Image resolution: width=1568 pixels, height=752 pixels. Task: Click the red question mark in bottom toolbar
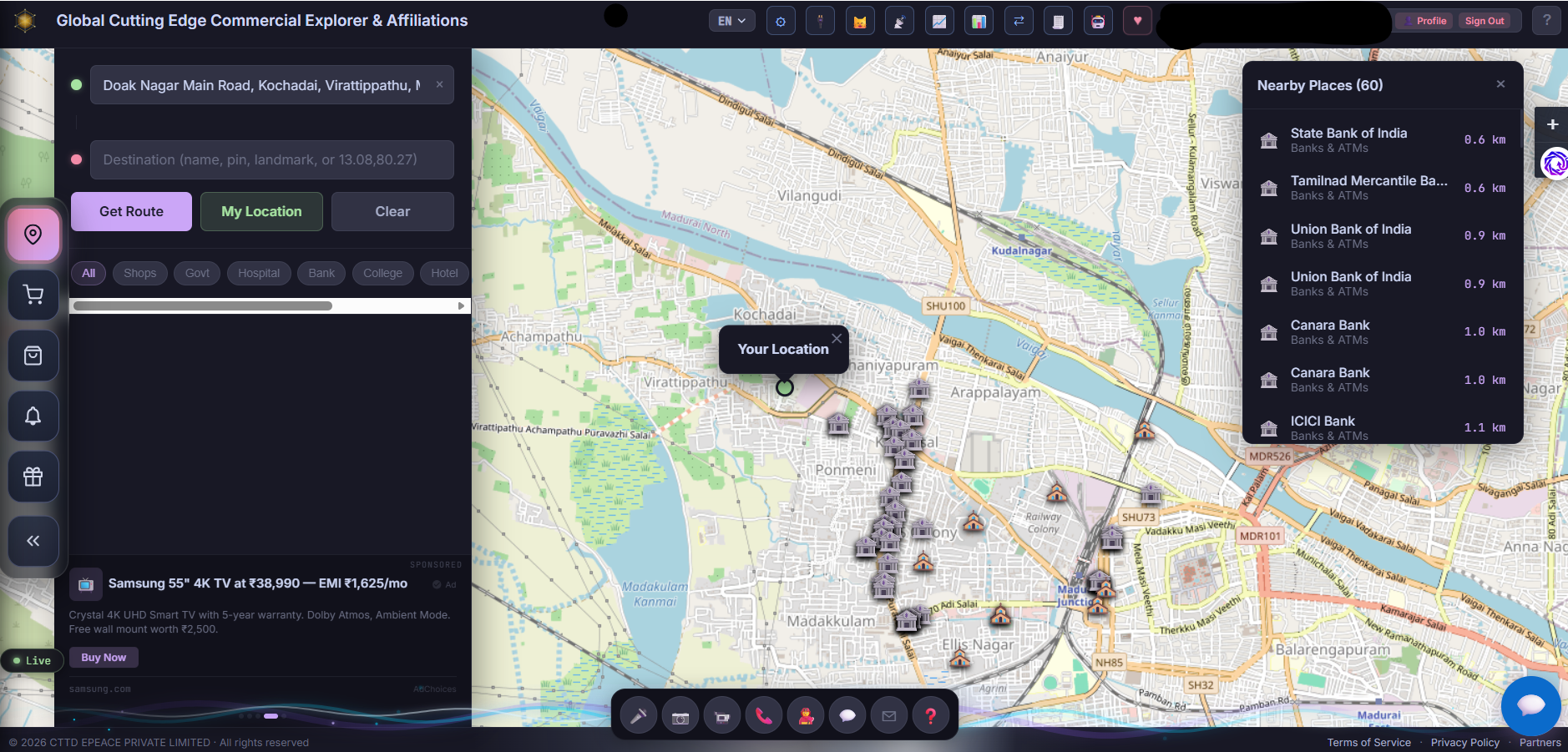click(931, 716)
